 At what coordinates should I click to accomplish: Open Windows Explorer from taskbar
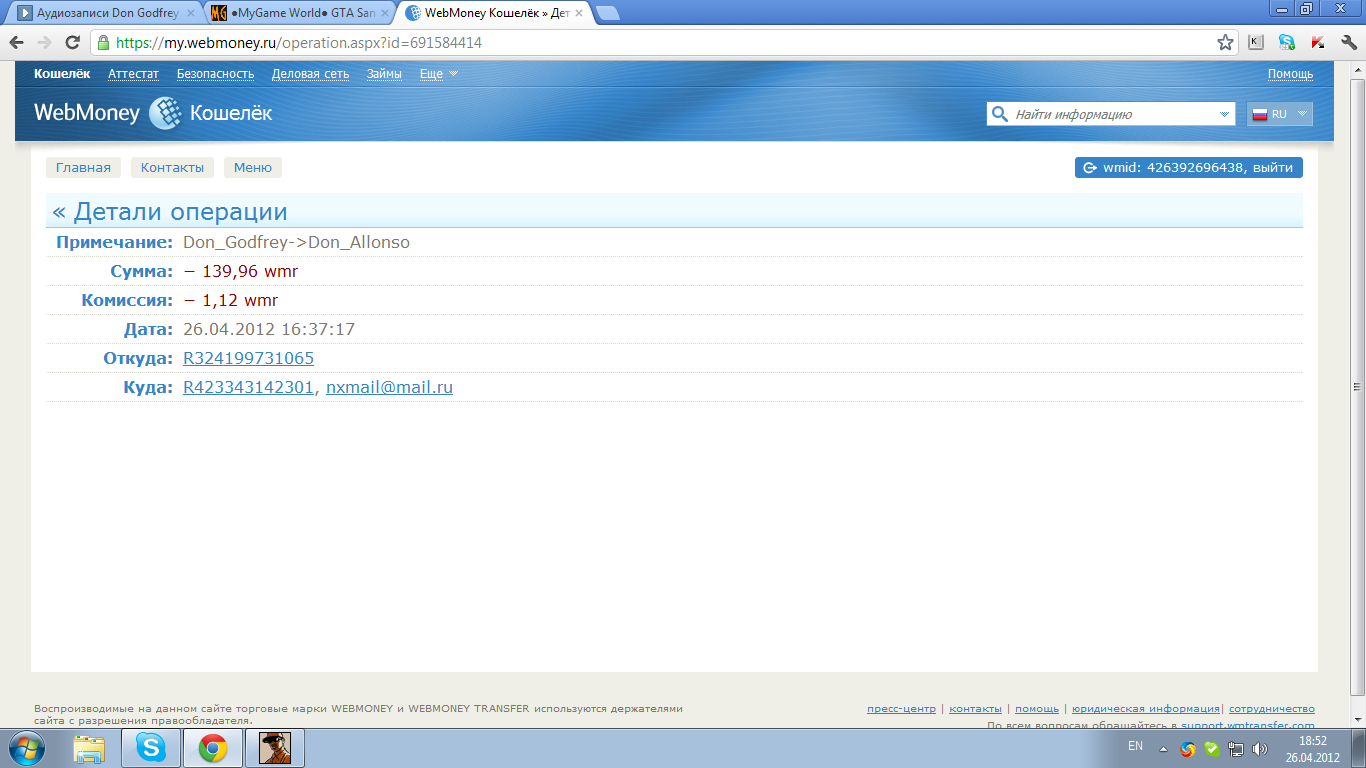click(x=90, y=748)
